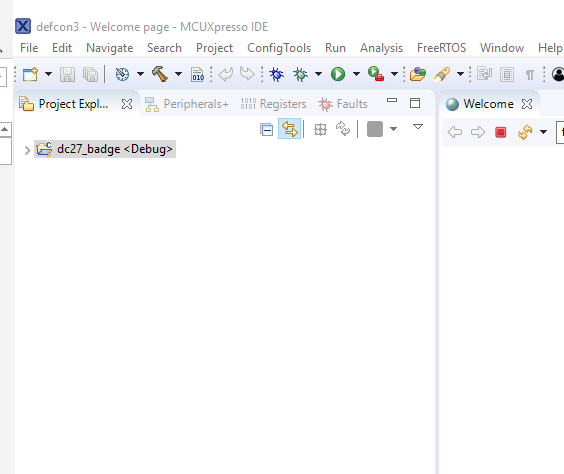Click the blue Debug bug icon
Image resolution: width=564 pixels, height=474 pixels.
tap(277, 74)
